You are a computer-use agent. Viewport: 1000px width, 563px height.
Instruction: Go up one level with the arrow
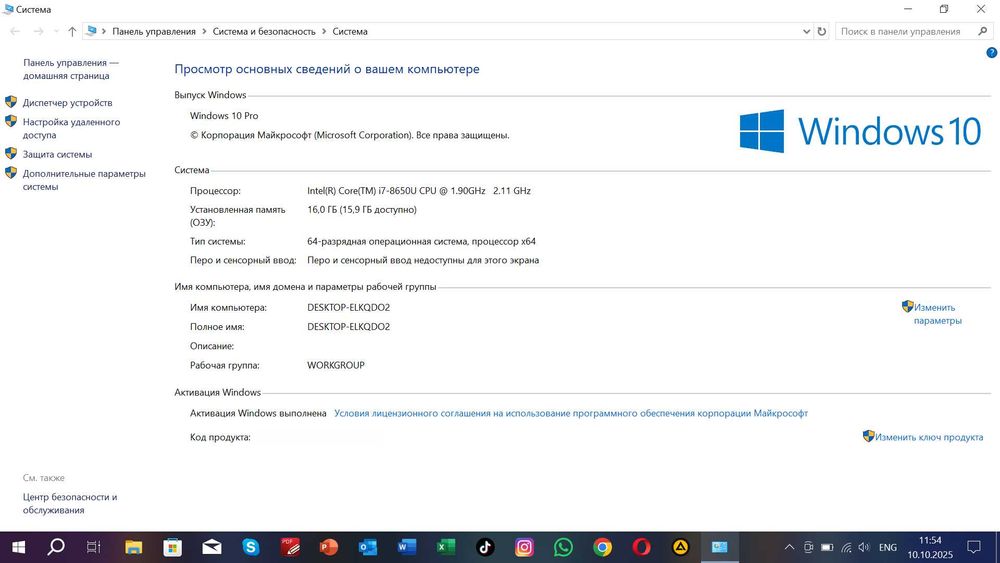[x=72, y=31]
